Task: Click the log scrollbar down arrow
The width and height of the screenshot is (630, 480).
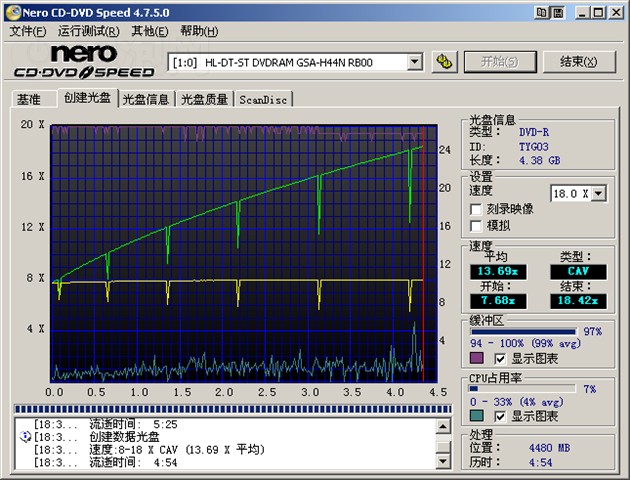Action: (x=443, y=461)
